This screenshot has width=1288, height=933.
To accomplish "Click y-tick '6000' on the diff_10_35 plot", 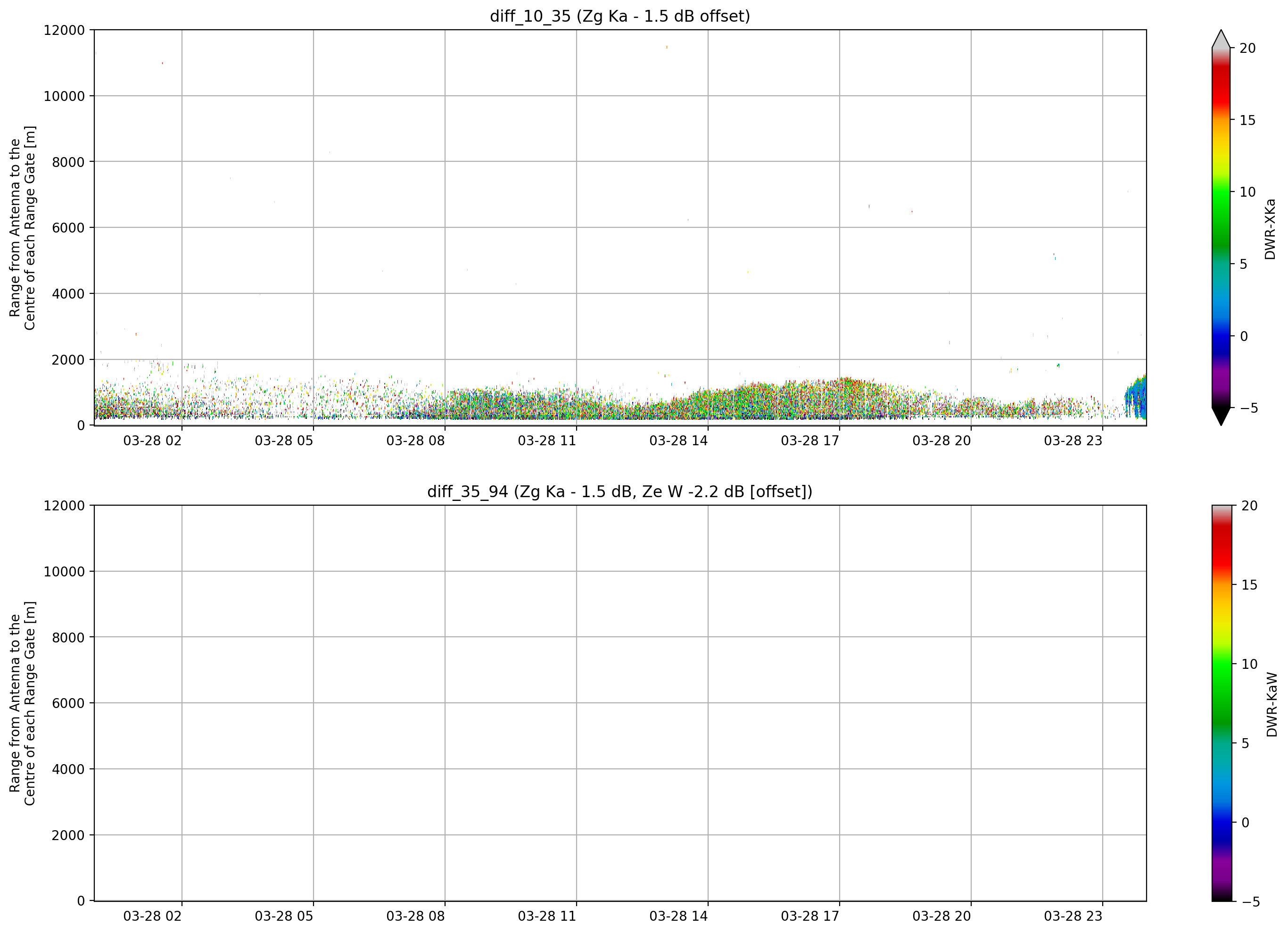I will [68, 228].
